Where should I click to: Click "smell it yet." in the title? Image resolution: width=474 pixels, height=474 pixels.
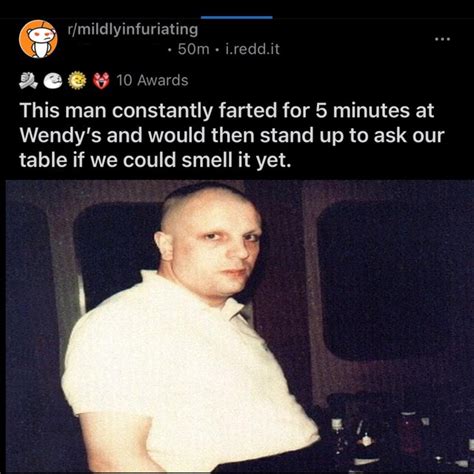point(236,161)
